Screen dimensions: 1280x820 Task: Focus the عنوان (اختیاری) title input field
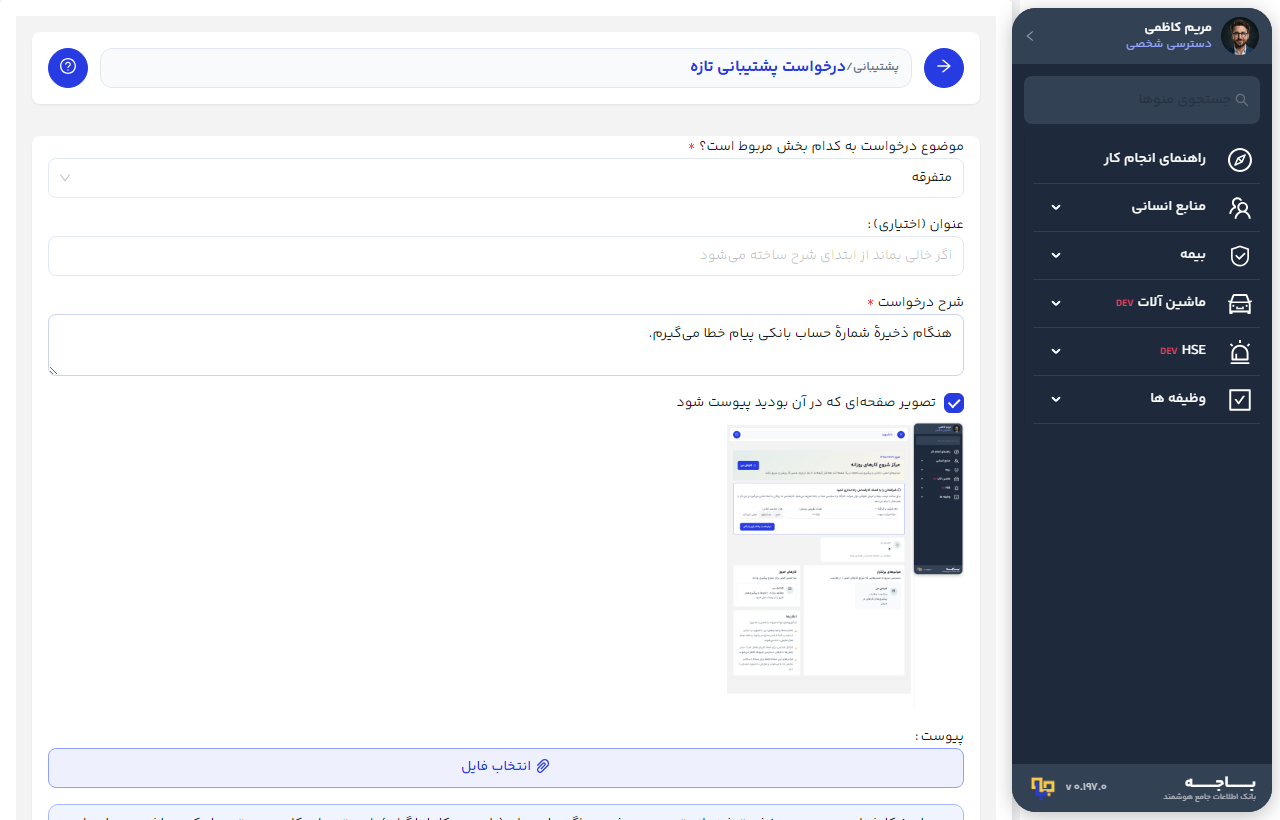coord(506,256)
